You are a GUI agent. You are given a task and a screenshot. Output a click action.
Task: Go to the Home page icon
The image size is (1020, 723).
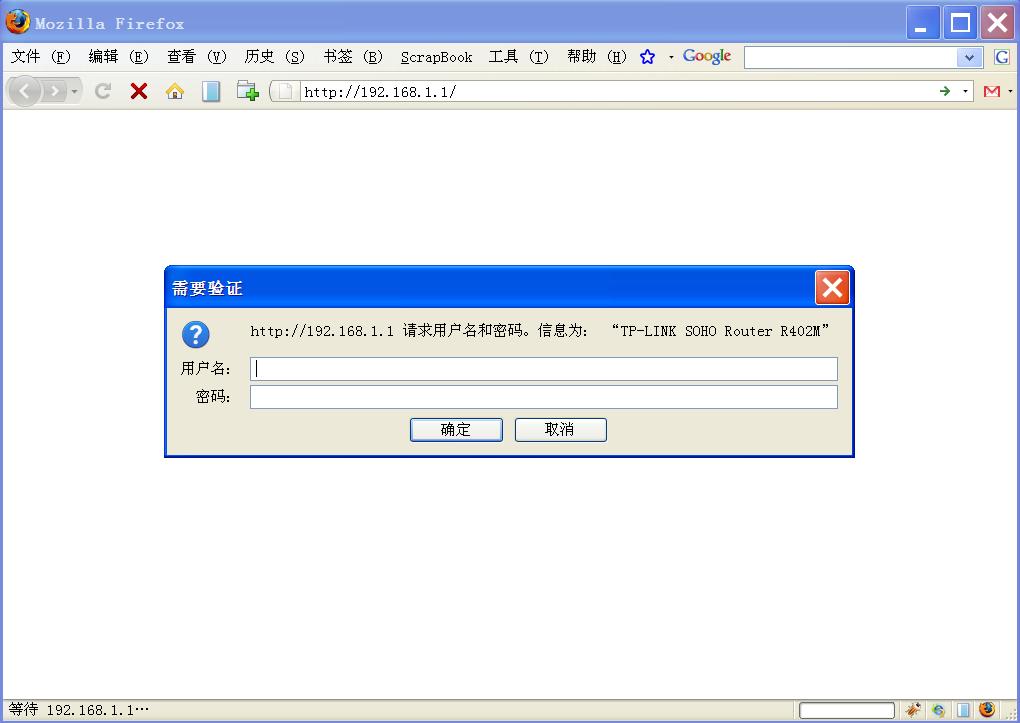tap(174, 91)
